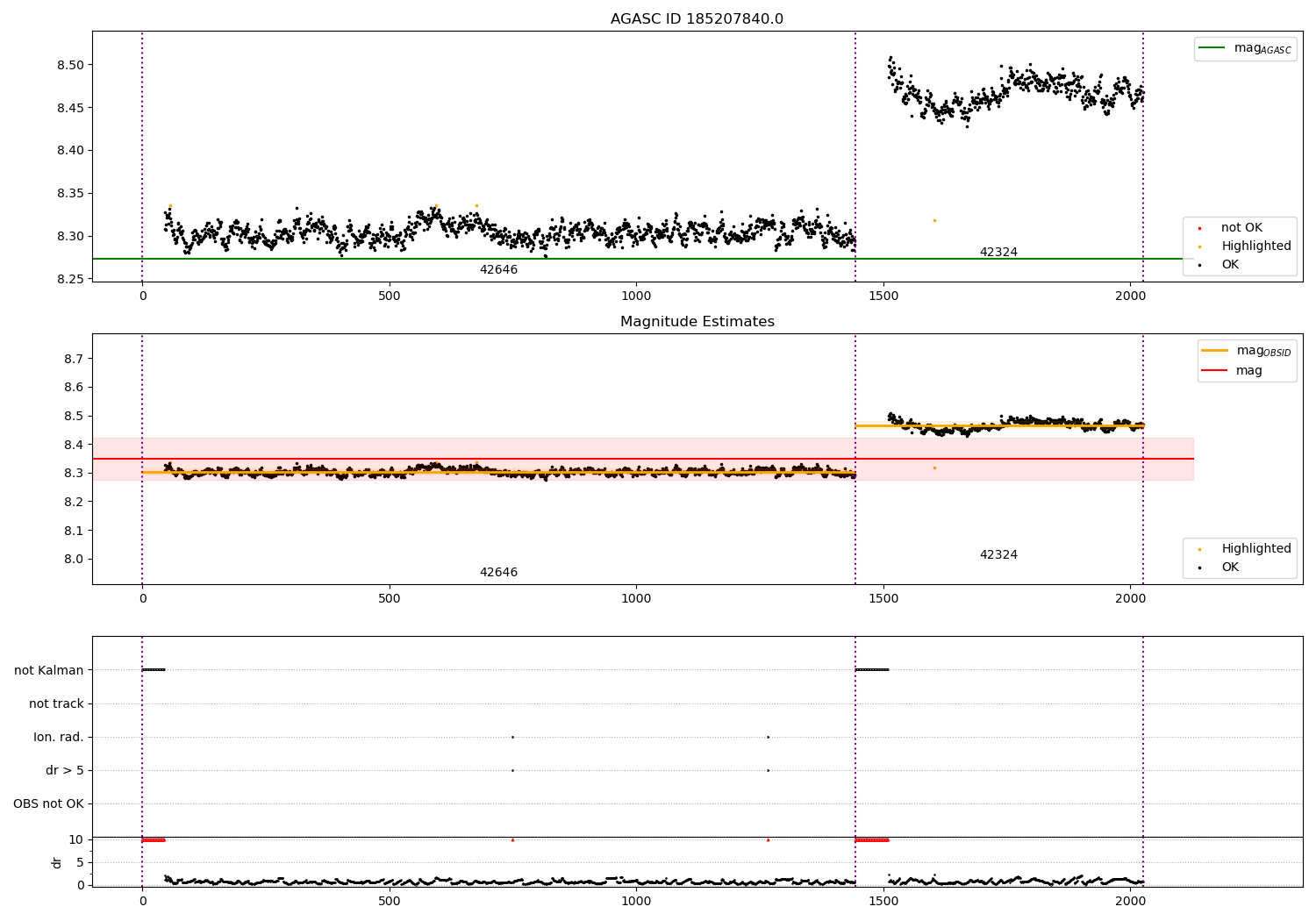Click the 8.1 y-axis tick label
The width and height of the screenshot is (1316, 921).
[x=74, y=532]
